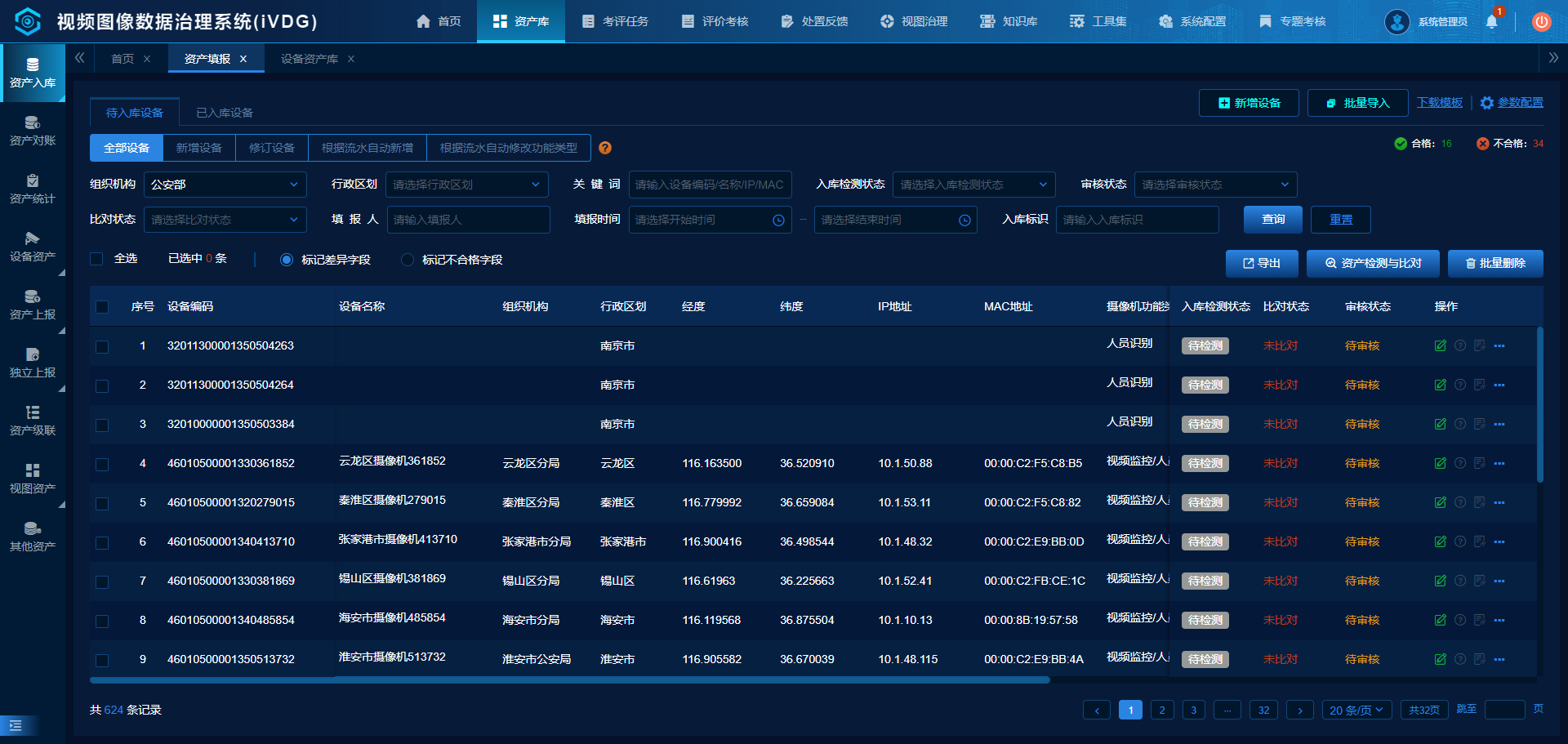The image size is (1568, 744).
Task: Click the iVDG application logo
Action: (x=28, y=22)
